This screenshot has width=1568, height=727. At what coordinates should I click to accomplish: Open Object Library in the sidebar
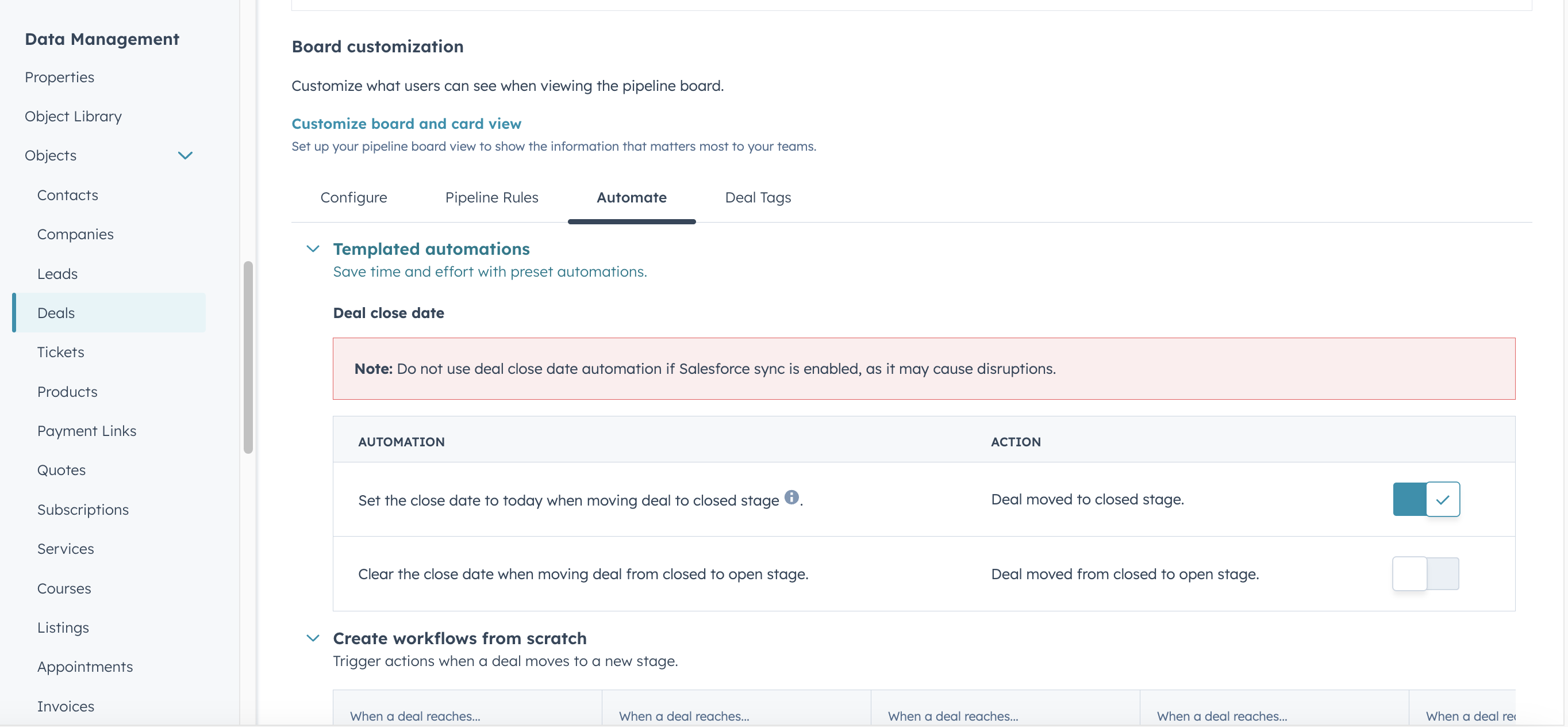click(x=73, y=116)
